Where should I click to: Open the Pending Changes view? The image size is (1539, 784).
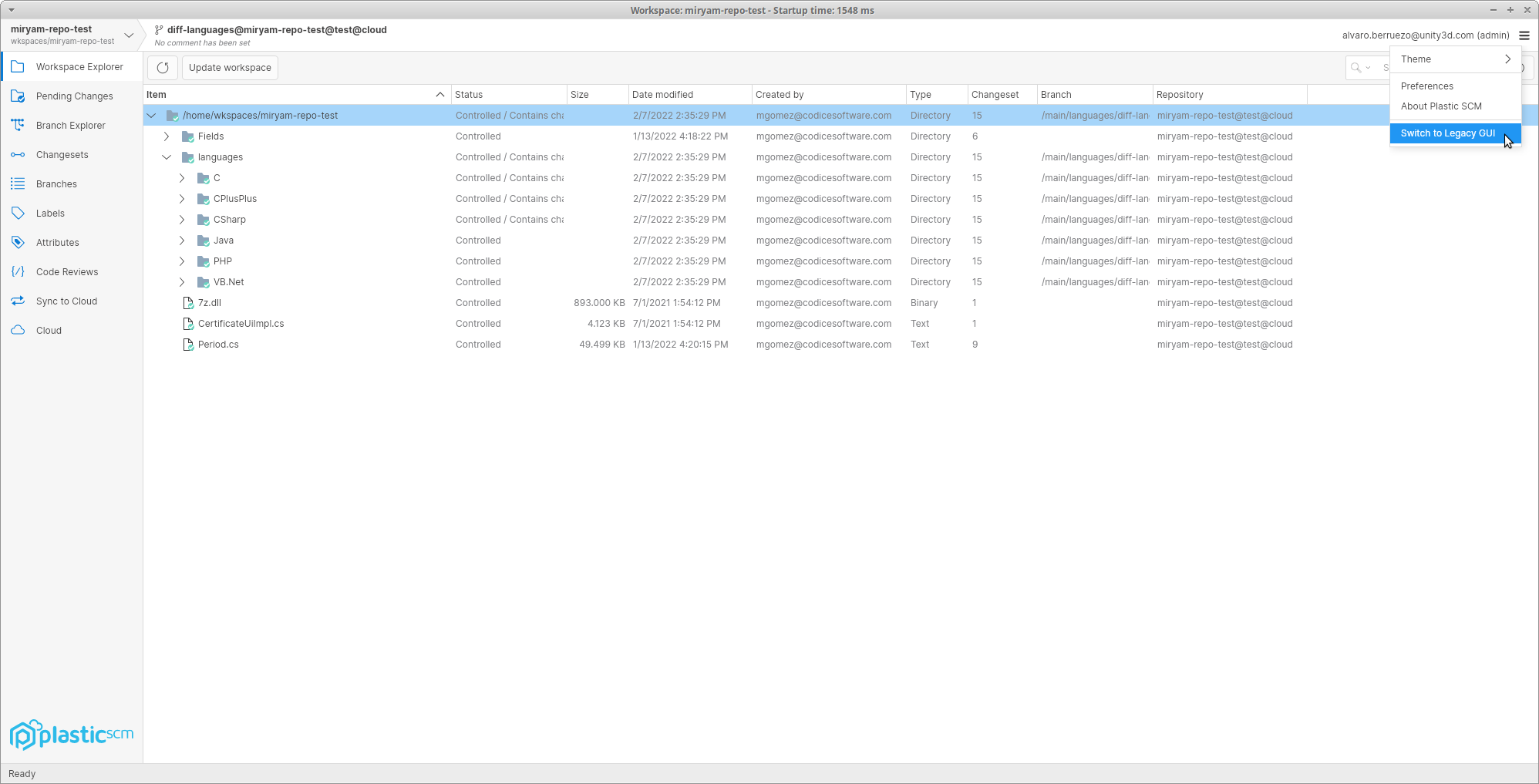[x=77, y=96]
